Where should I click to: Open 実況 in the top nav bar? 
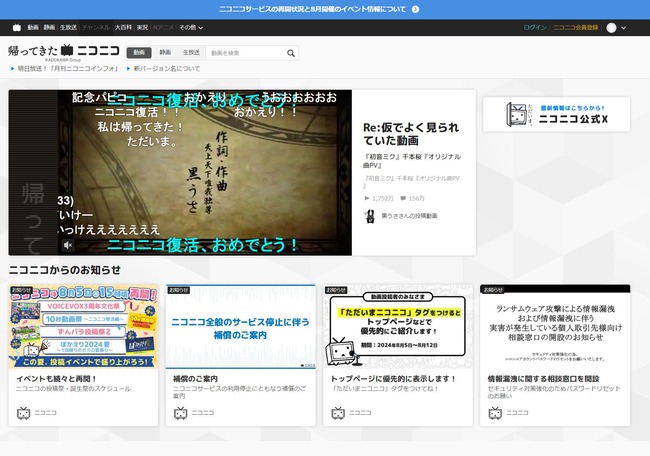(142, 28)
